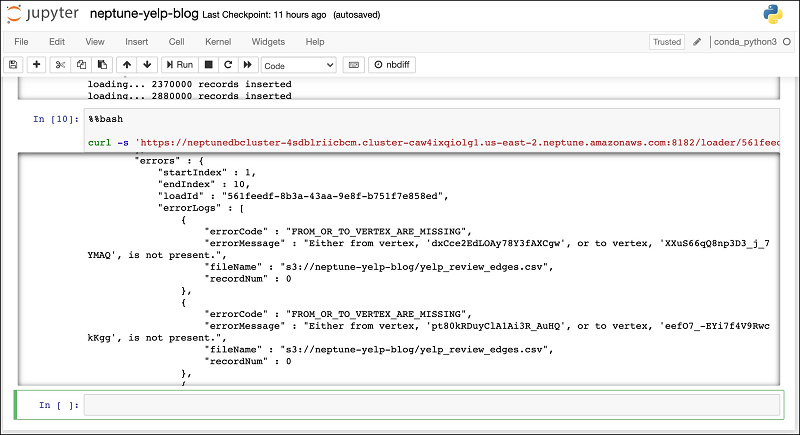The image size is (800, 435).
Task: Click the %%bash line in cell 10
Action: (106, 119)
